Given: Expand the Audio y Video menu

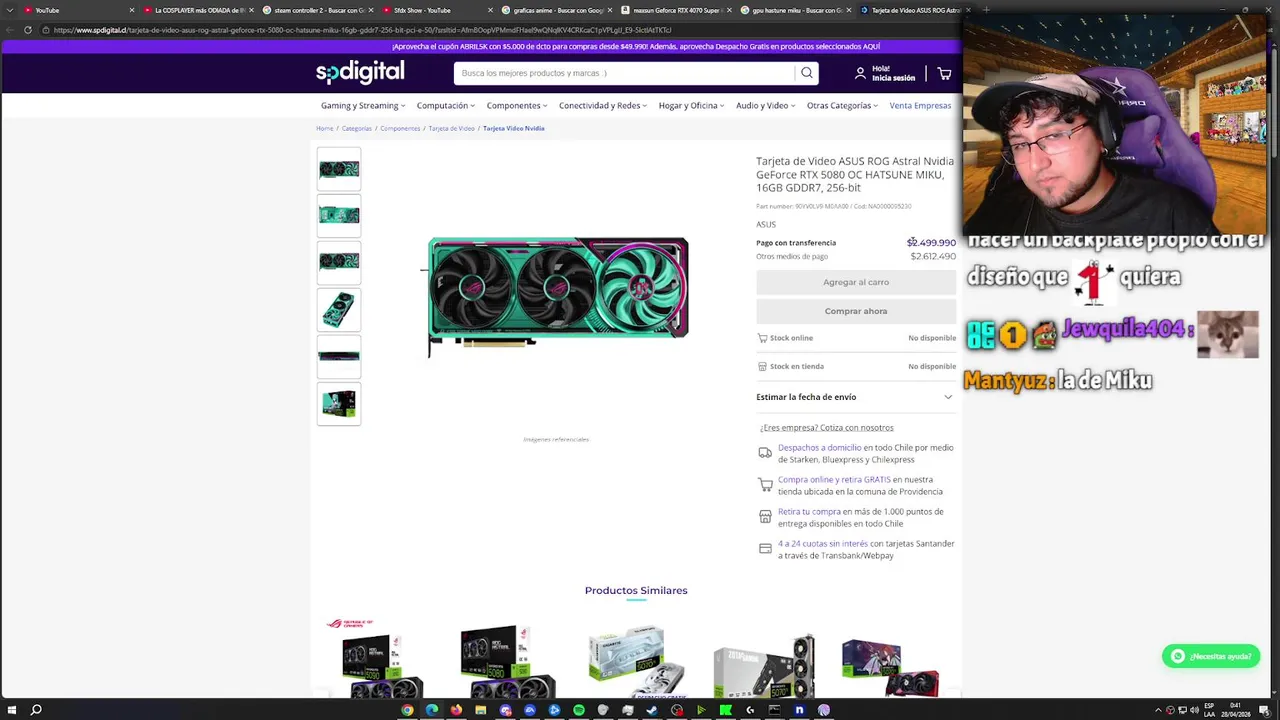Looking at the screenshot, I should 766,105.
